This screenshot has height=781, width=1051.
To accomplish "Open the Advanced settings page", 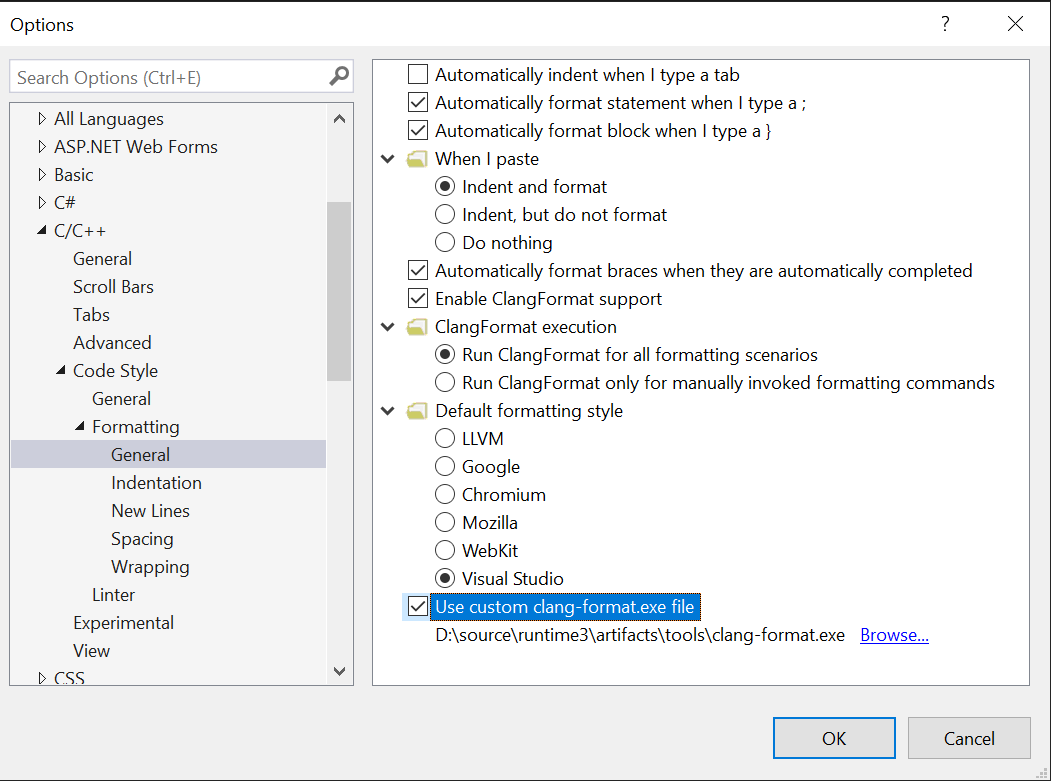I will (112, 343).
